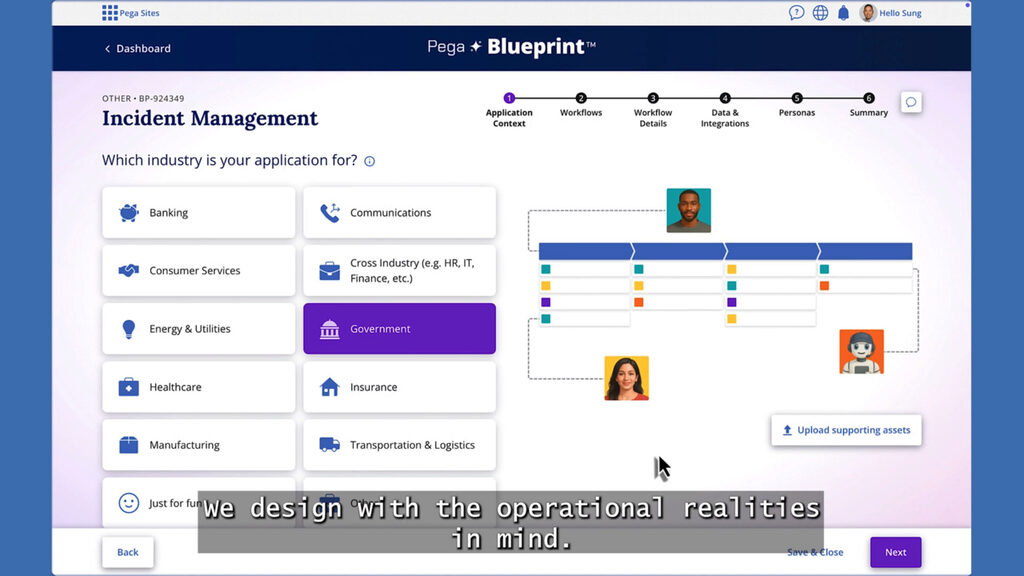Click the Just for fun smiley icon
Image resolution: width=1024 pixels, height=576 pixels.
click(x=129, y=503)
